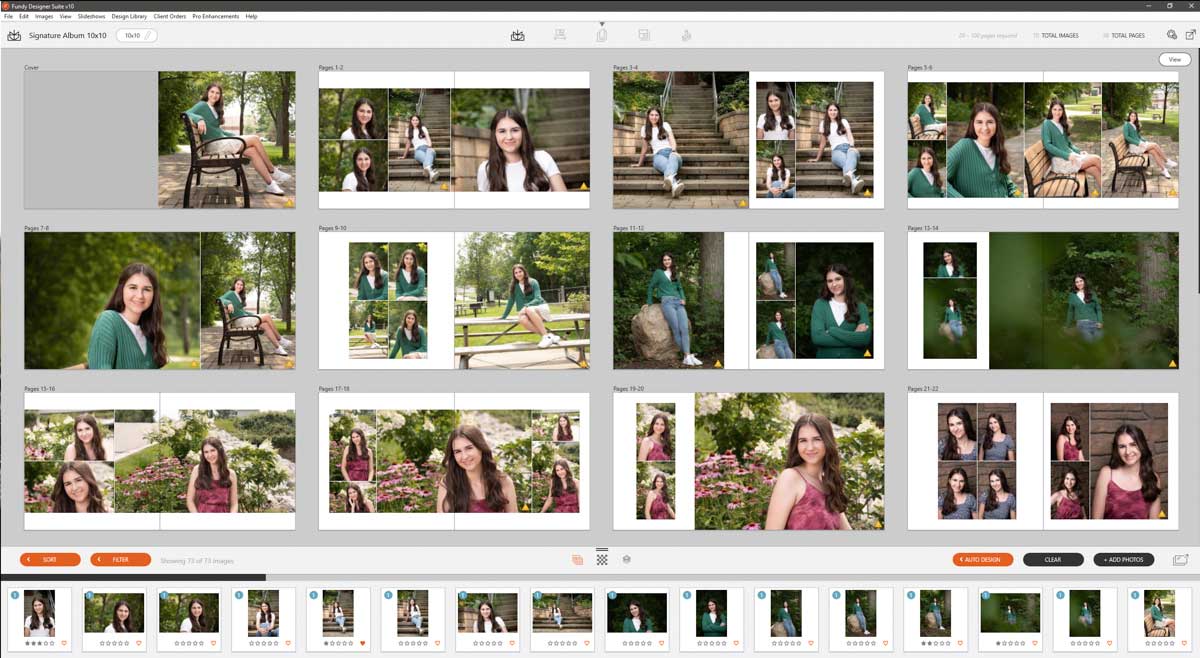1200x658 pixels.
Task: Open the Pro Enhancements menu
Action: (x=217, y=17)
